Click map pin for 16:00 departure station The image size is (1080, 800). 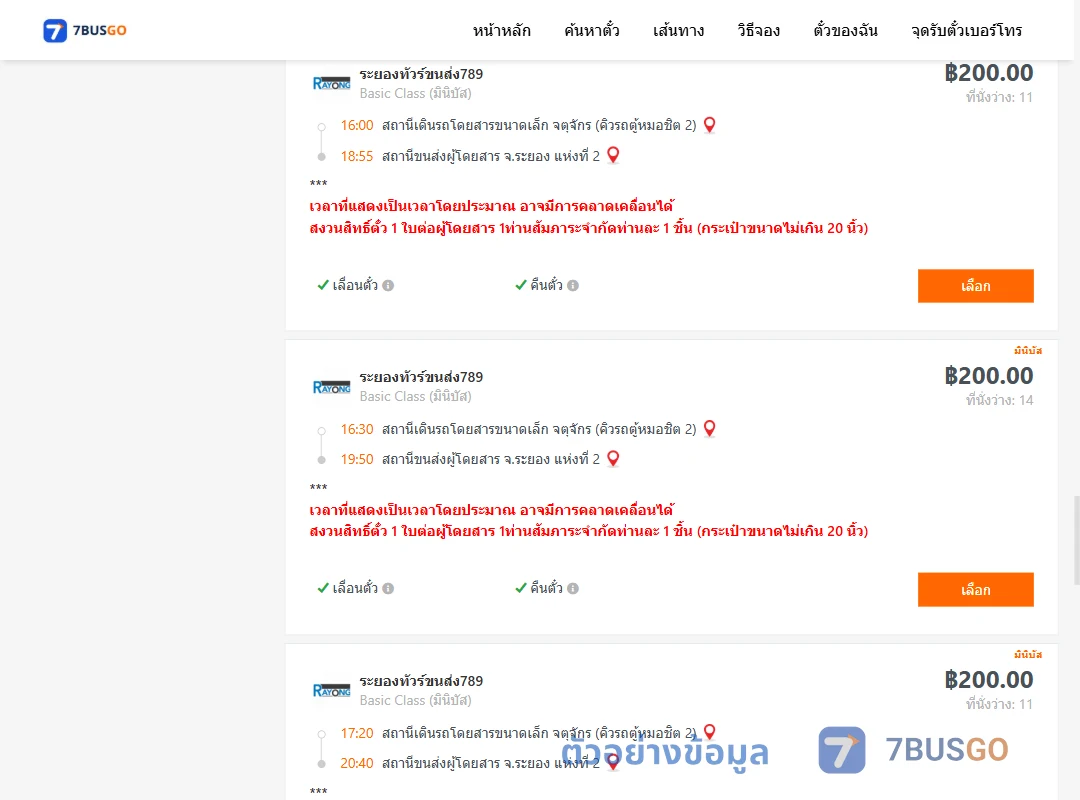[709, 125]
